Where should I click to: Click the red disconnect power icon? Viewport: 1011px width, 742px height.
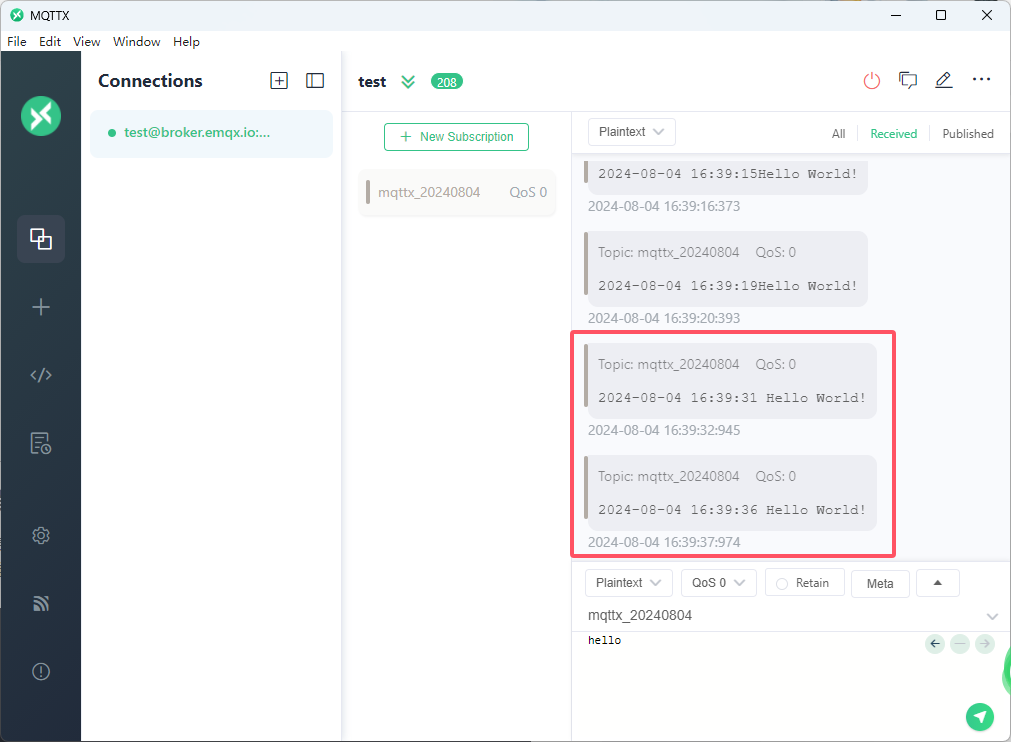pyautogui.click(x=872, y=81)
